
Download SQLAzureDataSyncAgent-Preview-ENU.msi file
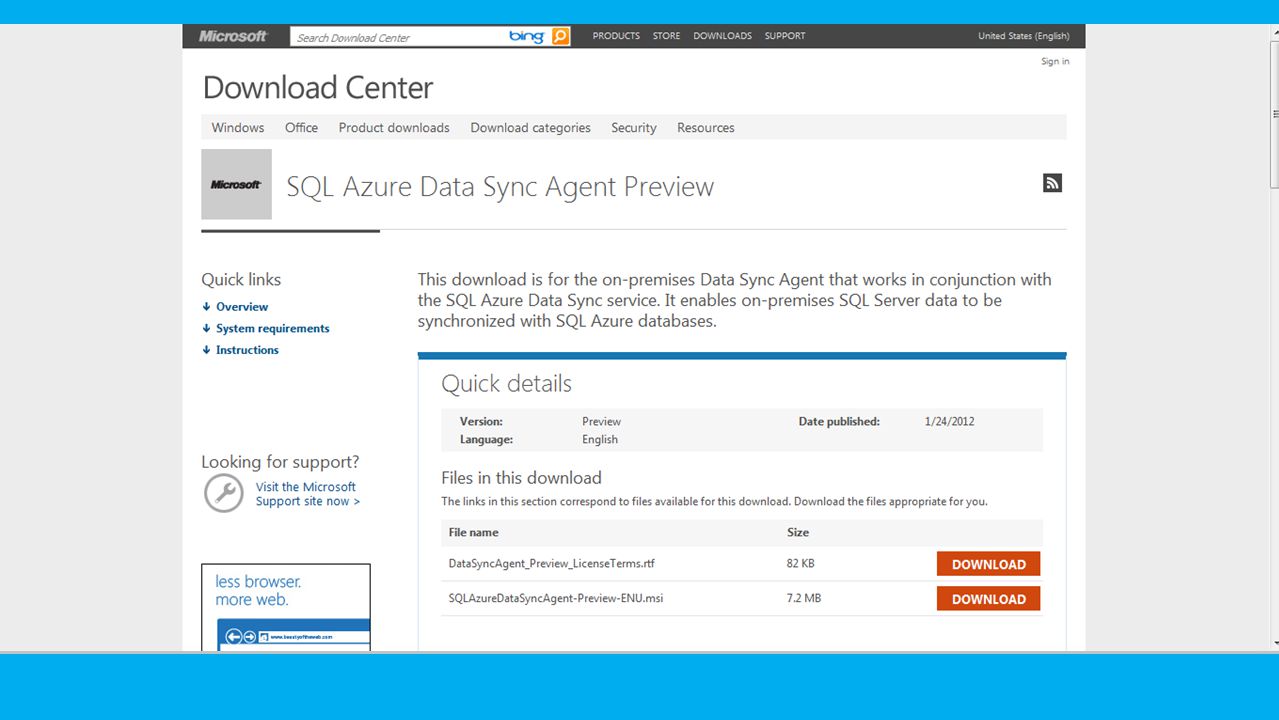coord(988,599)
